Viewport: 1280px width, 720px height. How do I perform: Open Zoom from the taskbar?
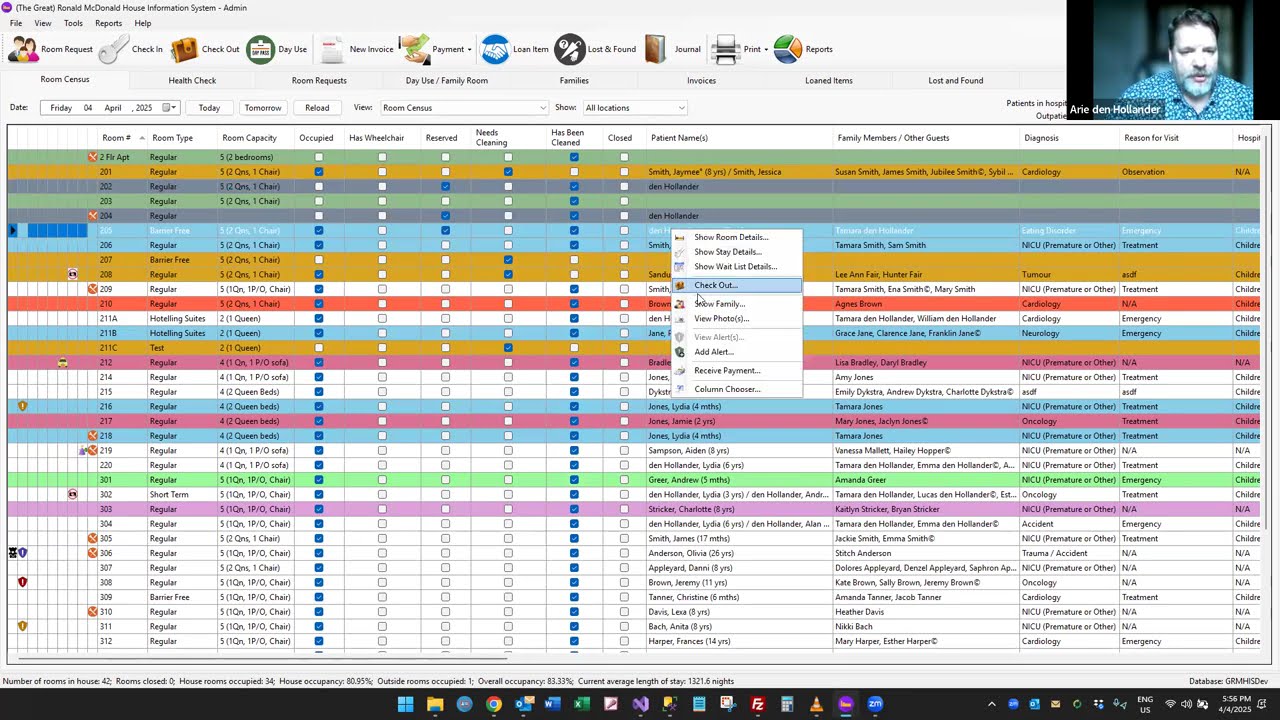[875, 704]
